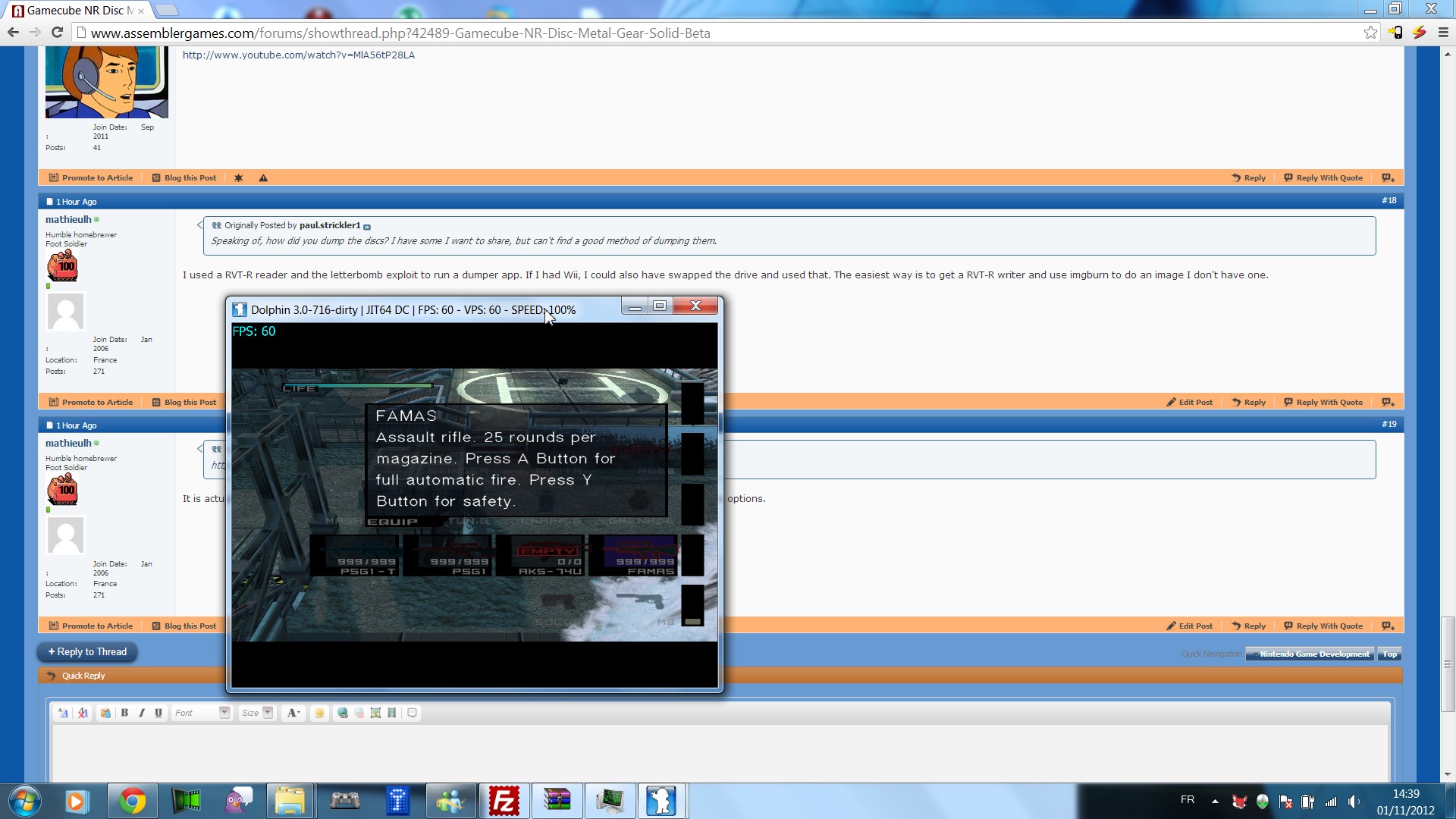Image resolution: width=1456 pixels, height=819 pixels.
Task: Open the smilies picker icon
Action: click(x=319, y=713)
